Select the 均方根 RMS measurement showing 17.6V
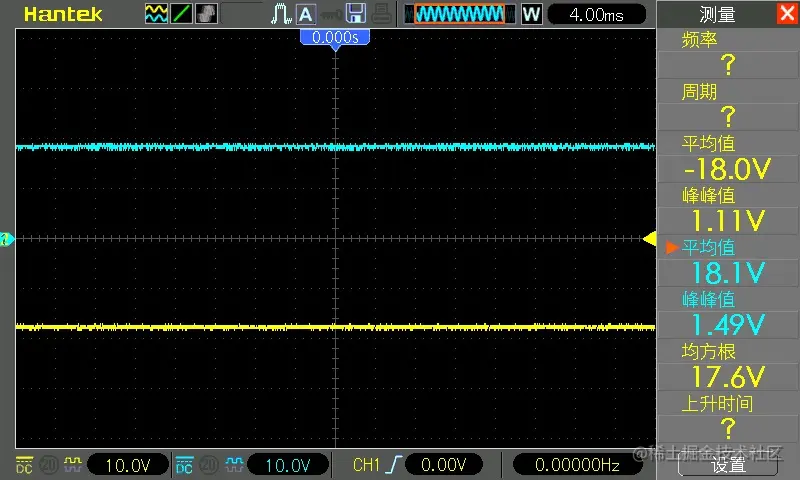This screenshot has width=800, height=480. [728, 365]
